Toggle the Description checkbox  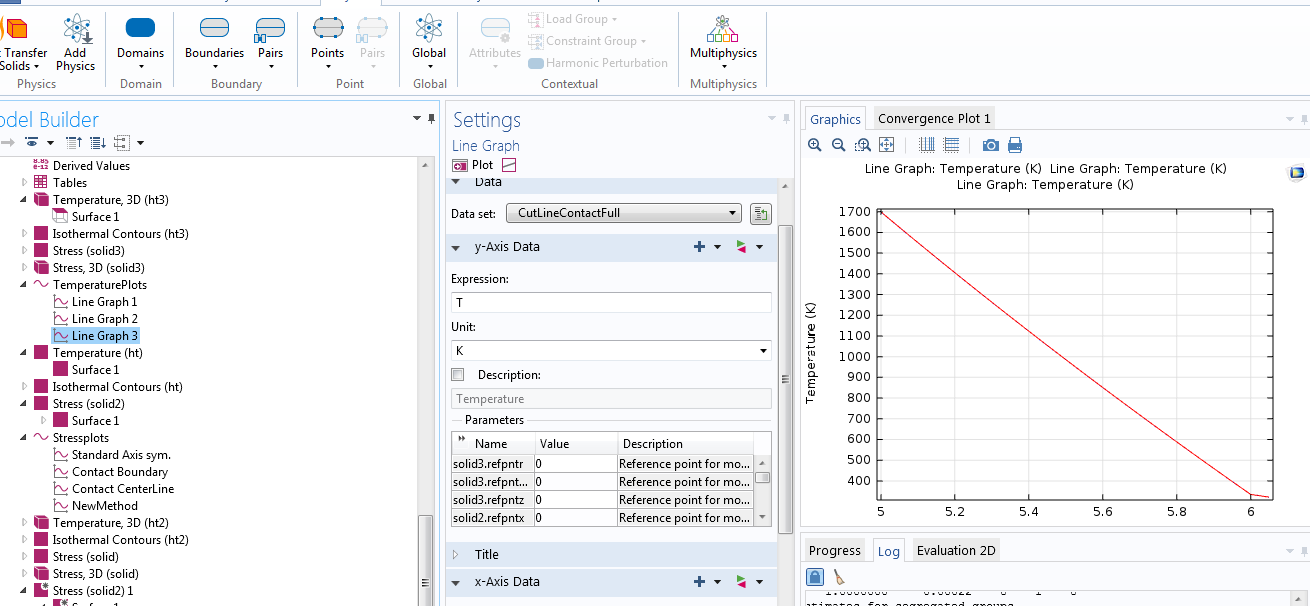[458, 375]
